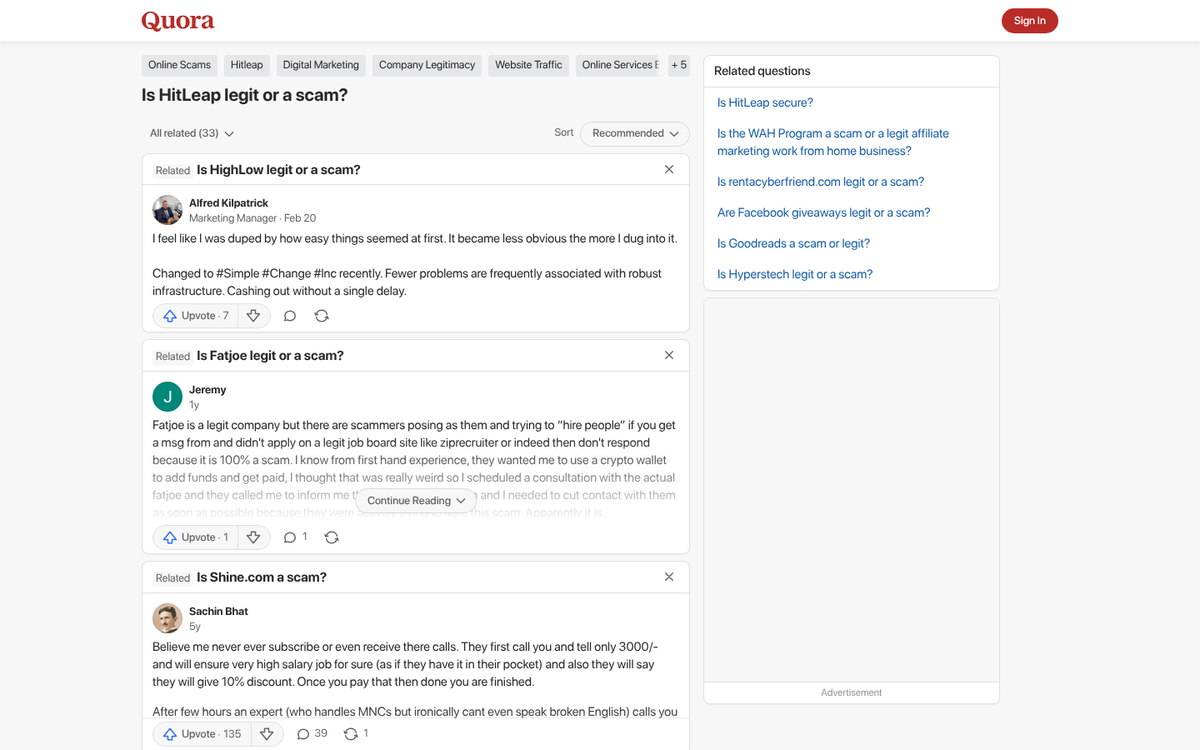Click Continue Reading on Jeremy's answer

click(415, 500)
